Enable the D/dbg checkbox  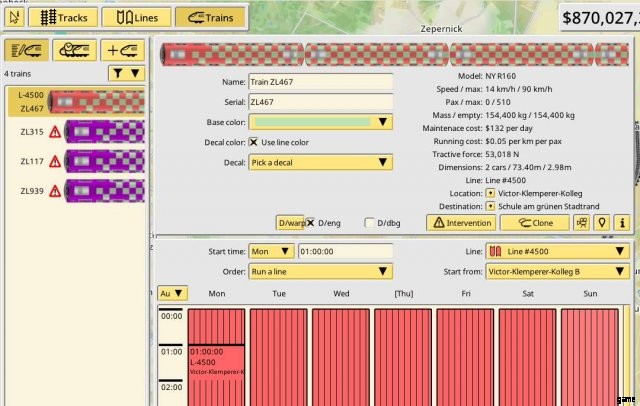370,222
